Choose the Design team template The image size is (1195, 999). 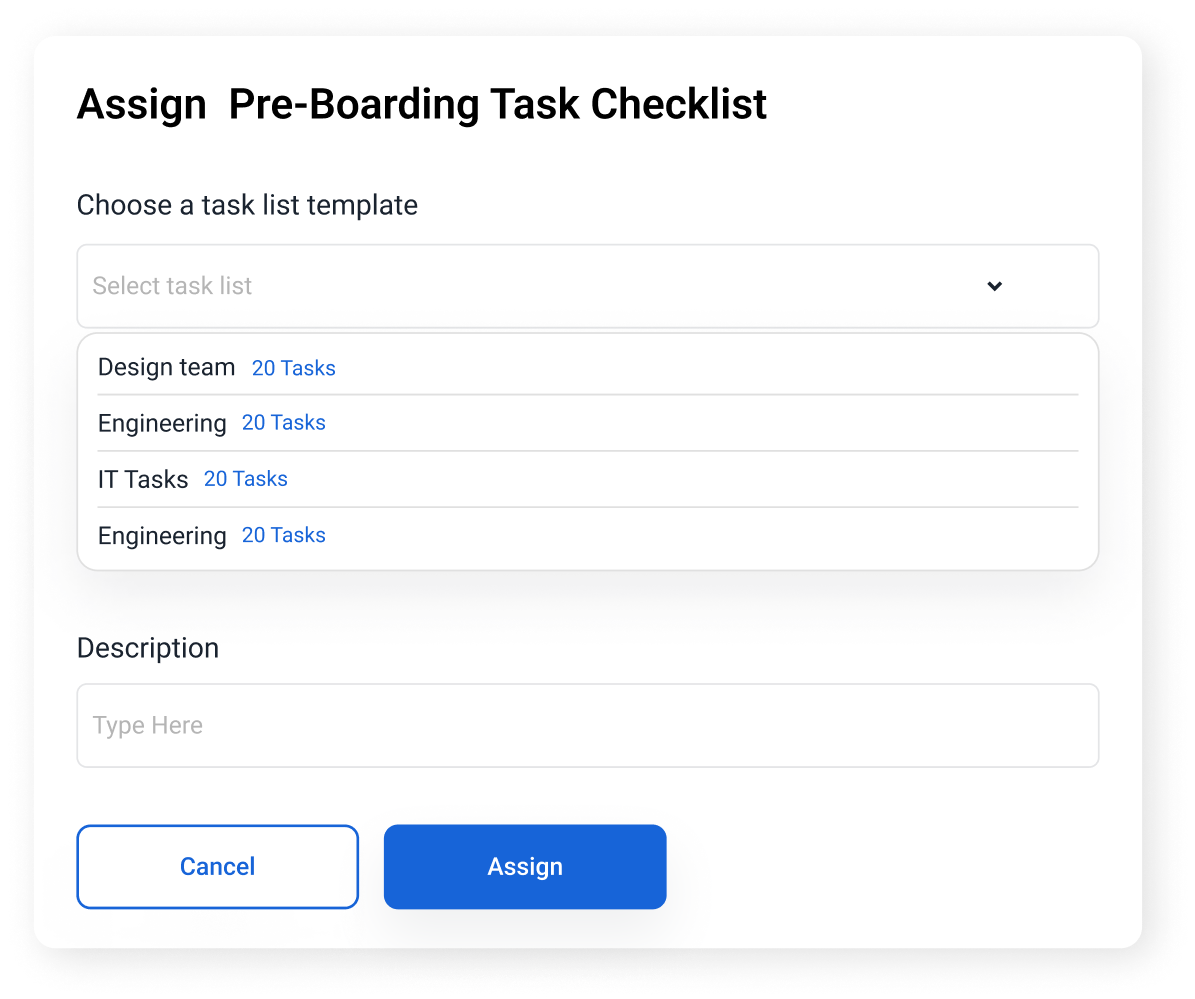pos(166,368)
